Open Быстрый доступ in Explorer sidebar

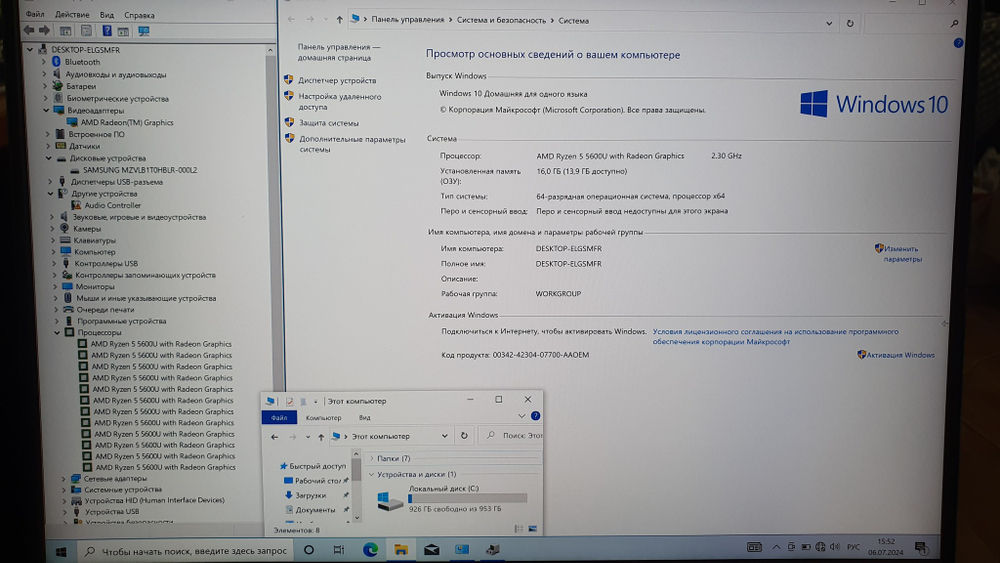click(317, 466)
